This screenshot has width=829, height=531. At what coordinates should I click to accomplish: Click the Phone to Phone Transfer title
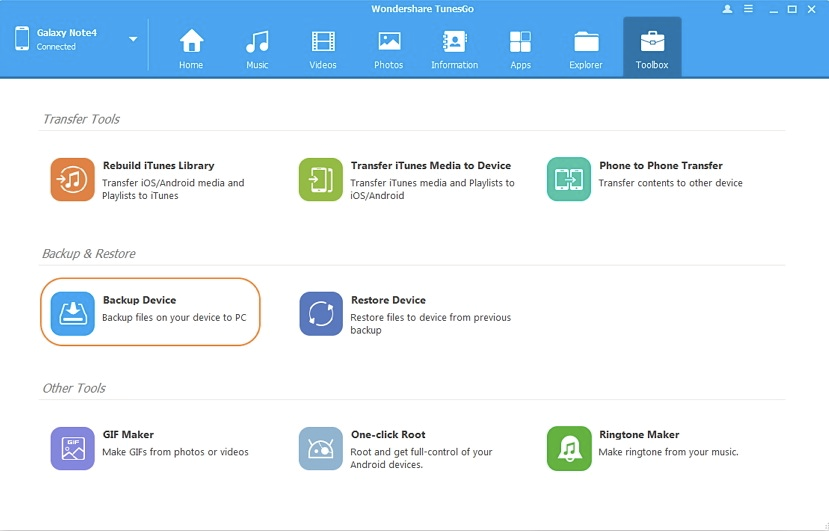pos(660,166)
